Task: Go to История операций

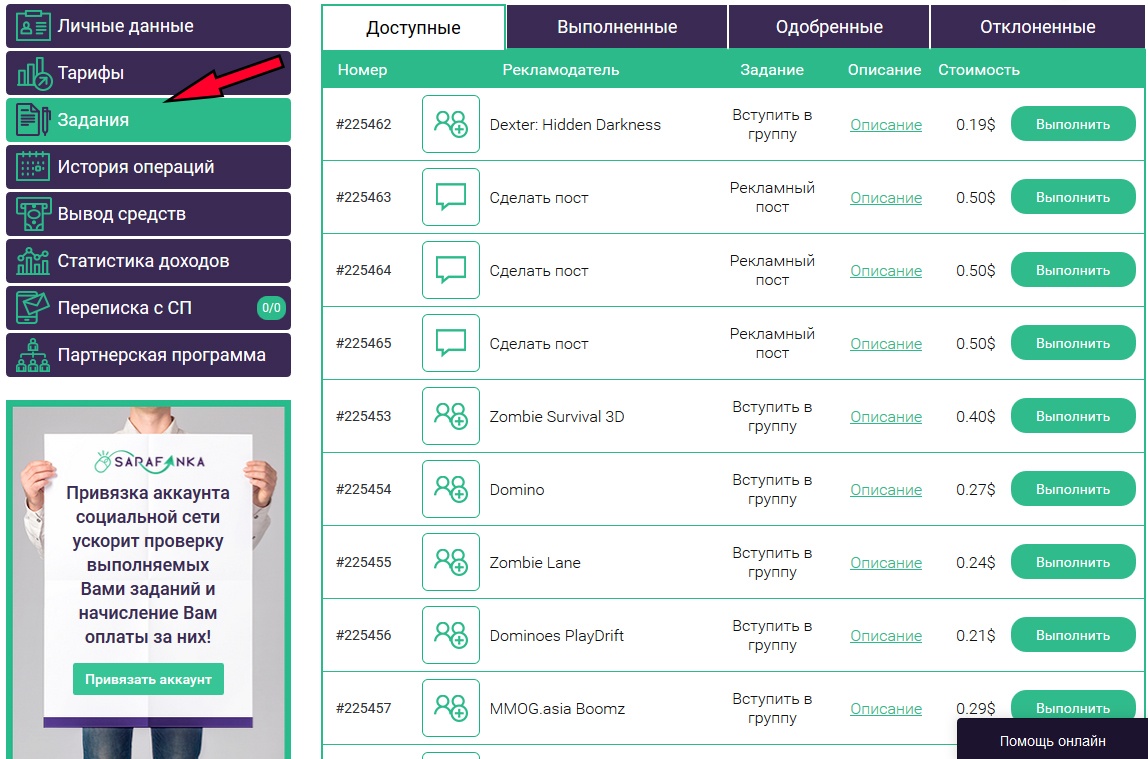Action: point(148,167)
